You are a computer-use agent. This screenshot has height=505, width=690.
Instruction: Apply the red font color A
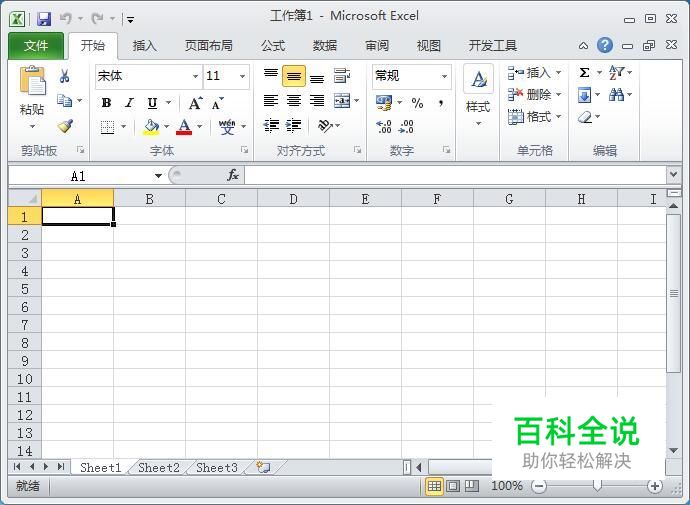click(184, 127)
